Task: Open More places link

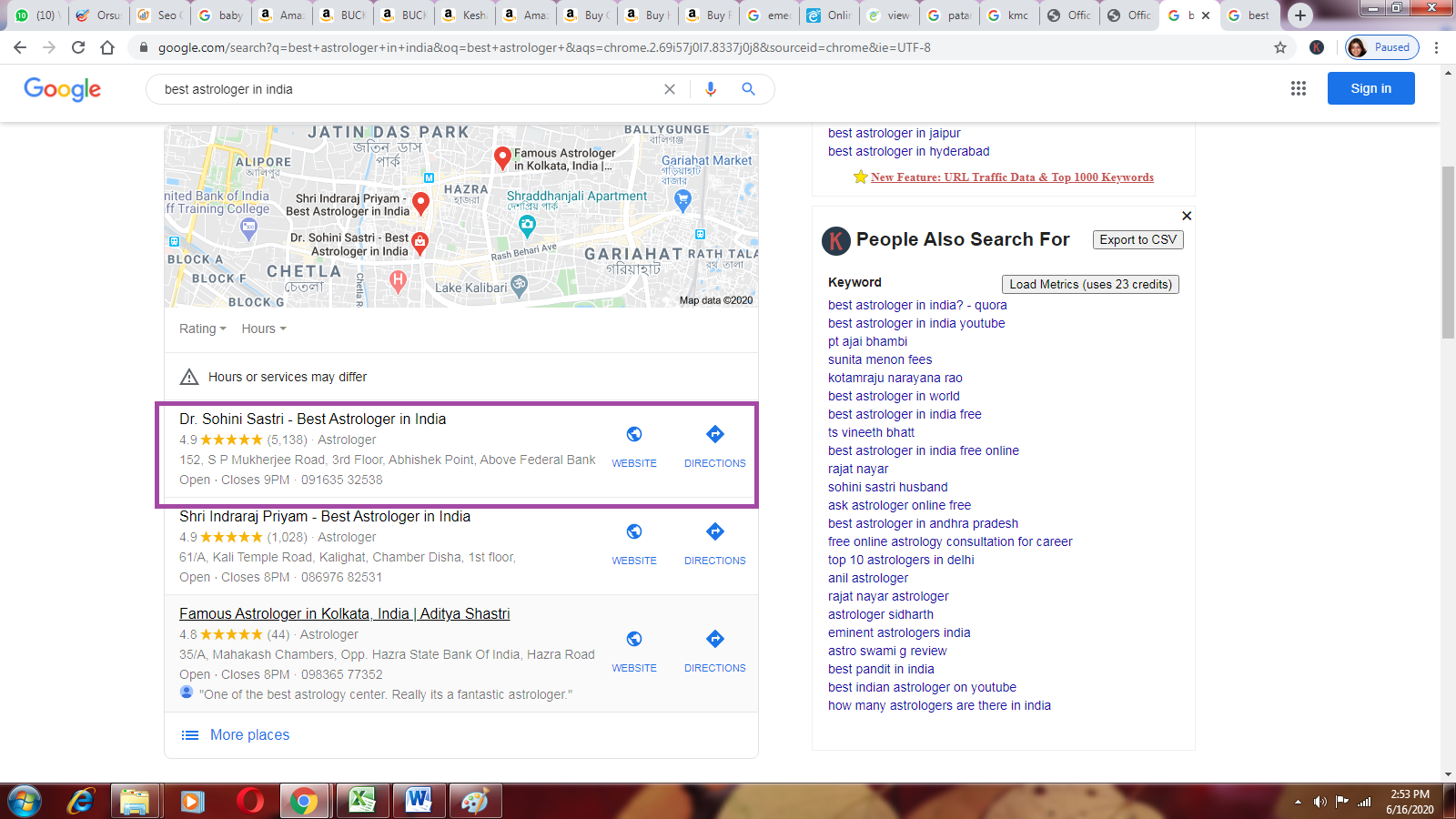Action: coord(249,734)
